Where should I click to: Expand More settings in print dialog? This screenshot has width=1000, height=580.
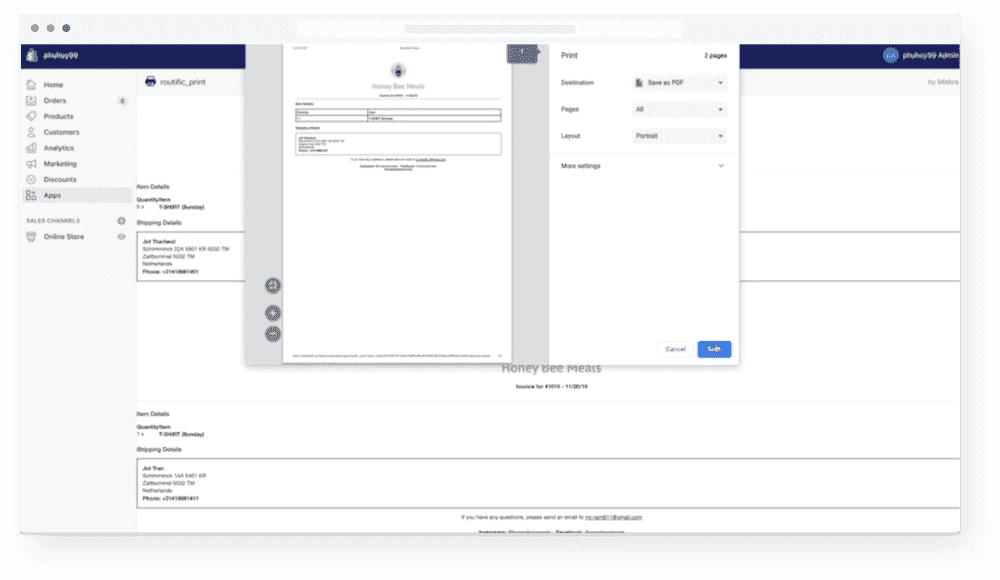pos(642,166)
